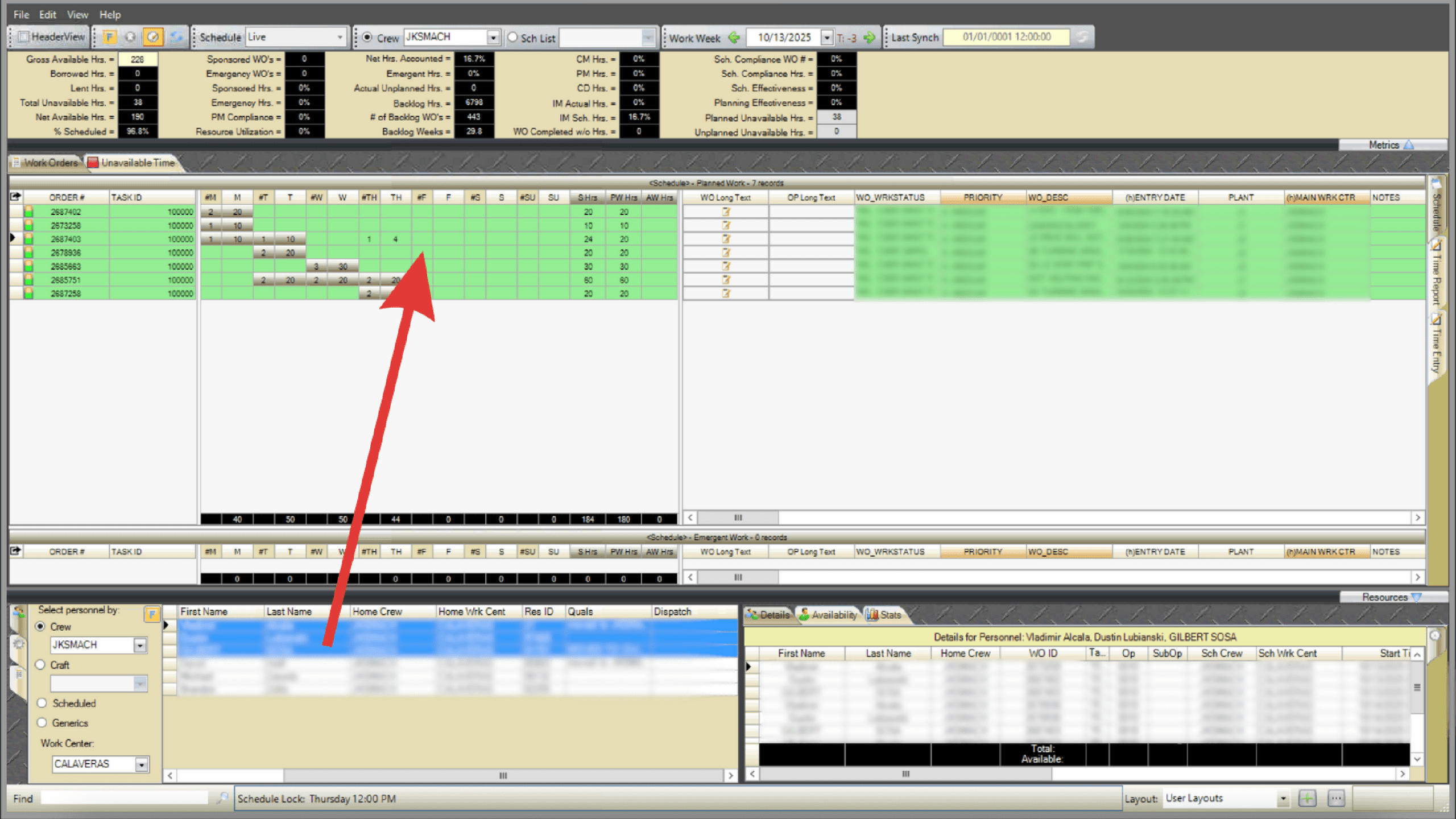The width and height of the screenshot is (1456, 819).
Task: Open the Crew JKSMACH dropdown in toolbar
Action: 493,38
